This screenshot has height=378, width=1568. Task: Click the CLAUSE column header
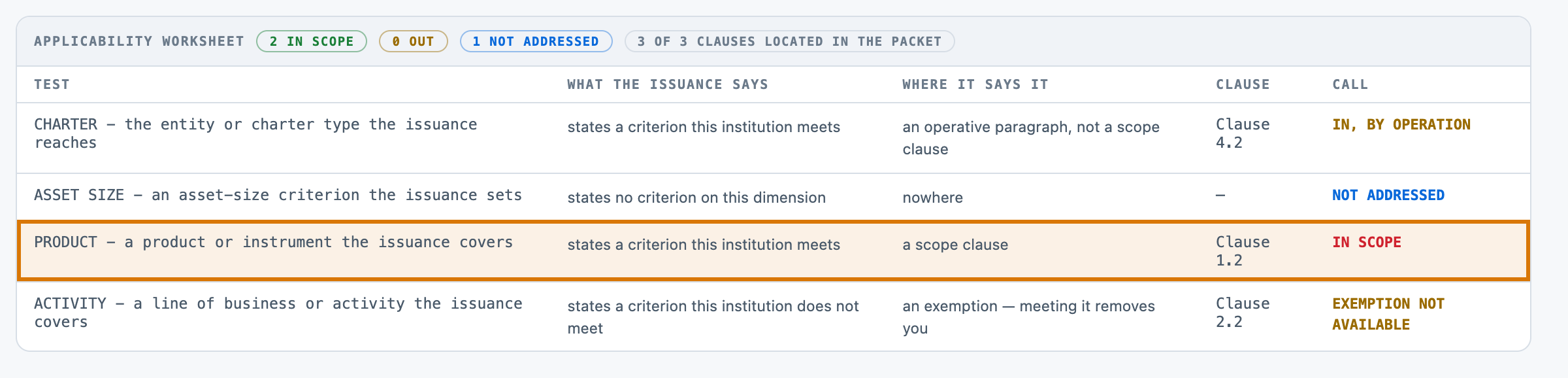pyautogui.click(x=1243, y=84)
